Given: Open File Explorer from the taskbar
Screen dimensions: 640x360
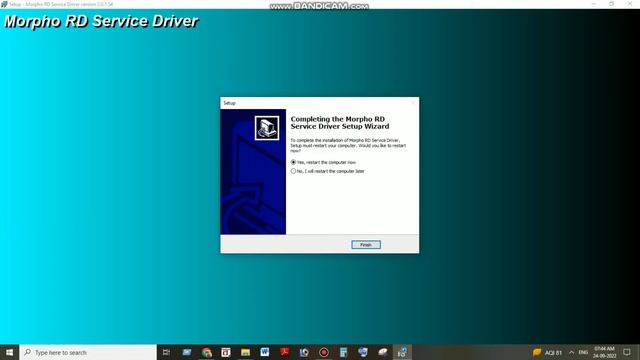Looking at the screenshot, I should click(245, 352).
